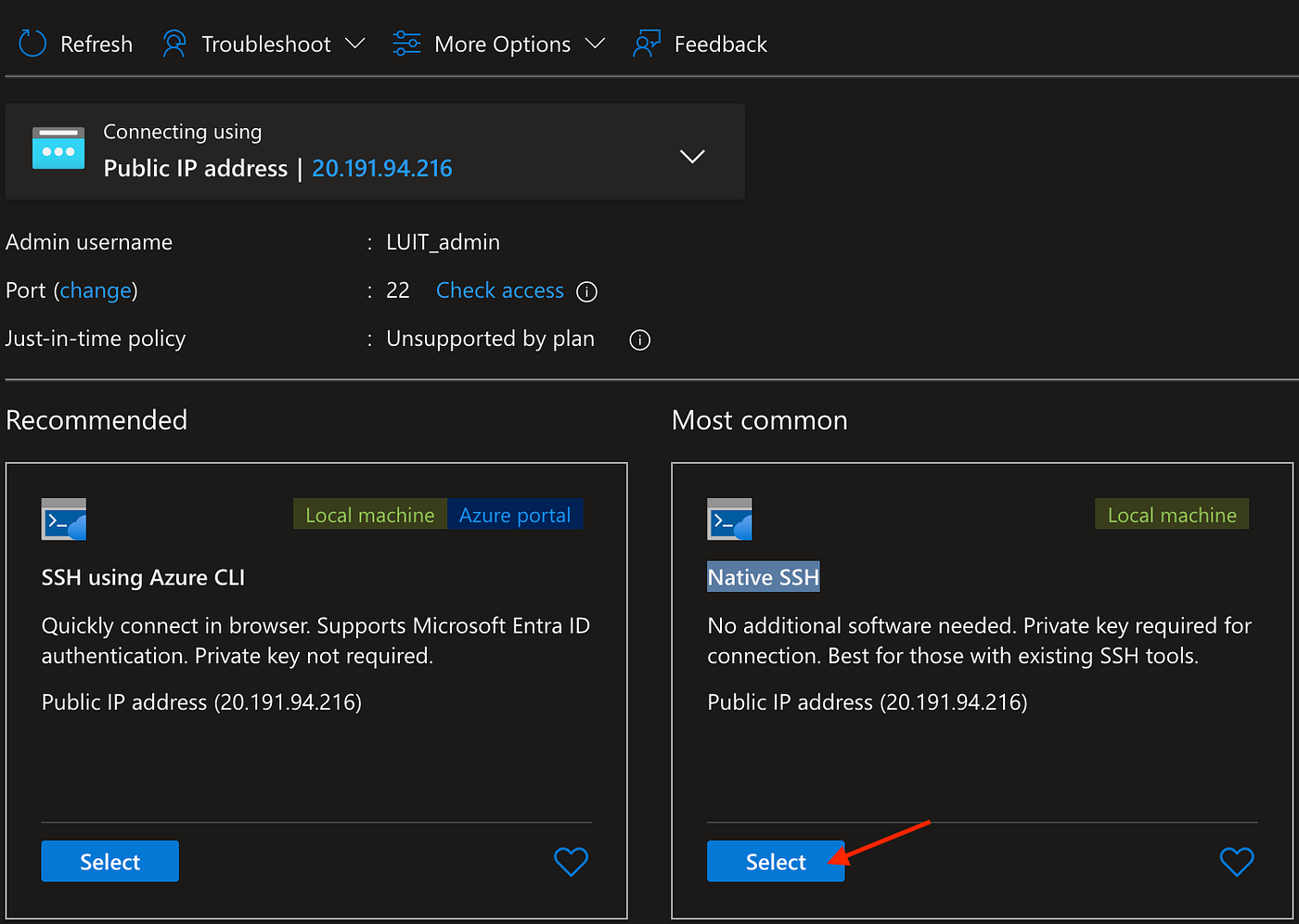The image size is (1299, 924).
Task: Expand the Connecting using dropdown chevron
Action: pyautogui.click(x=692, y=156)
